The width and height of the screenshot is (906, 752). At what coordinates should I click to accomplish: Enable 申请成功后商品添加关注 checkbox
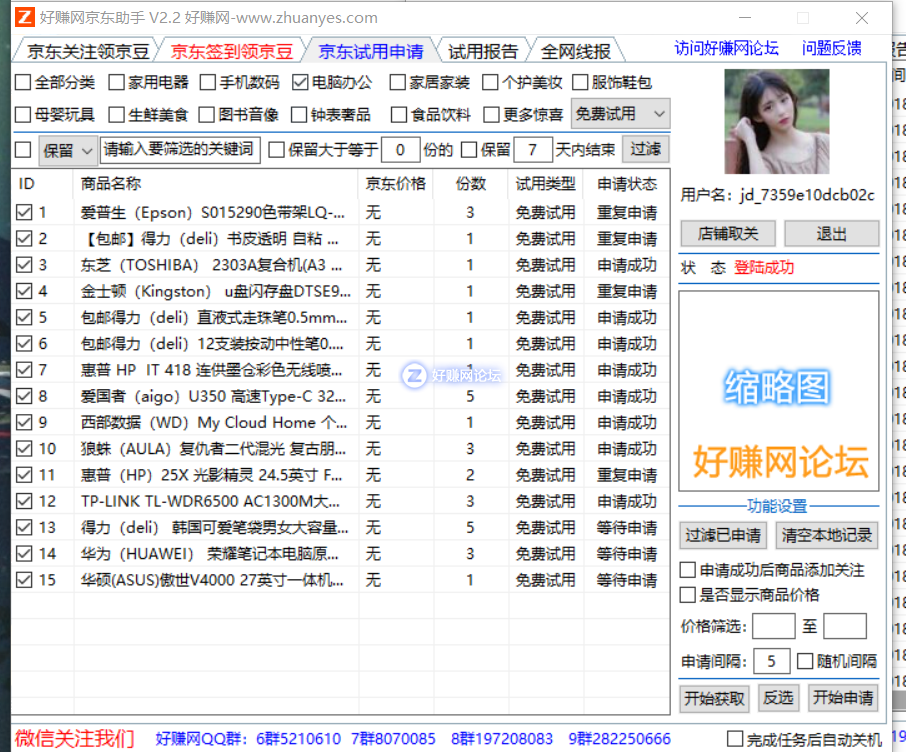point(688,571)
